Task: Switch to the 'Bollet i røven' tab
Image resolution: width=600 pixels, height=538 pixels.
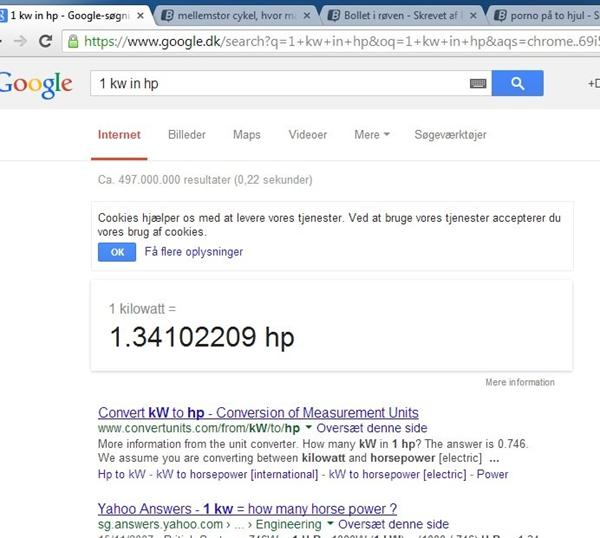Action: point(401,16)
